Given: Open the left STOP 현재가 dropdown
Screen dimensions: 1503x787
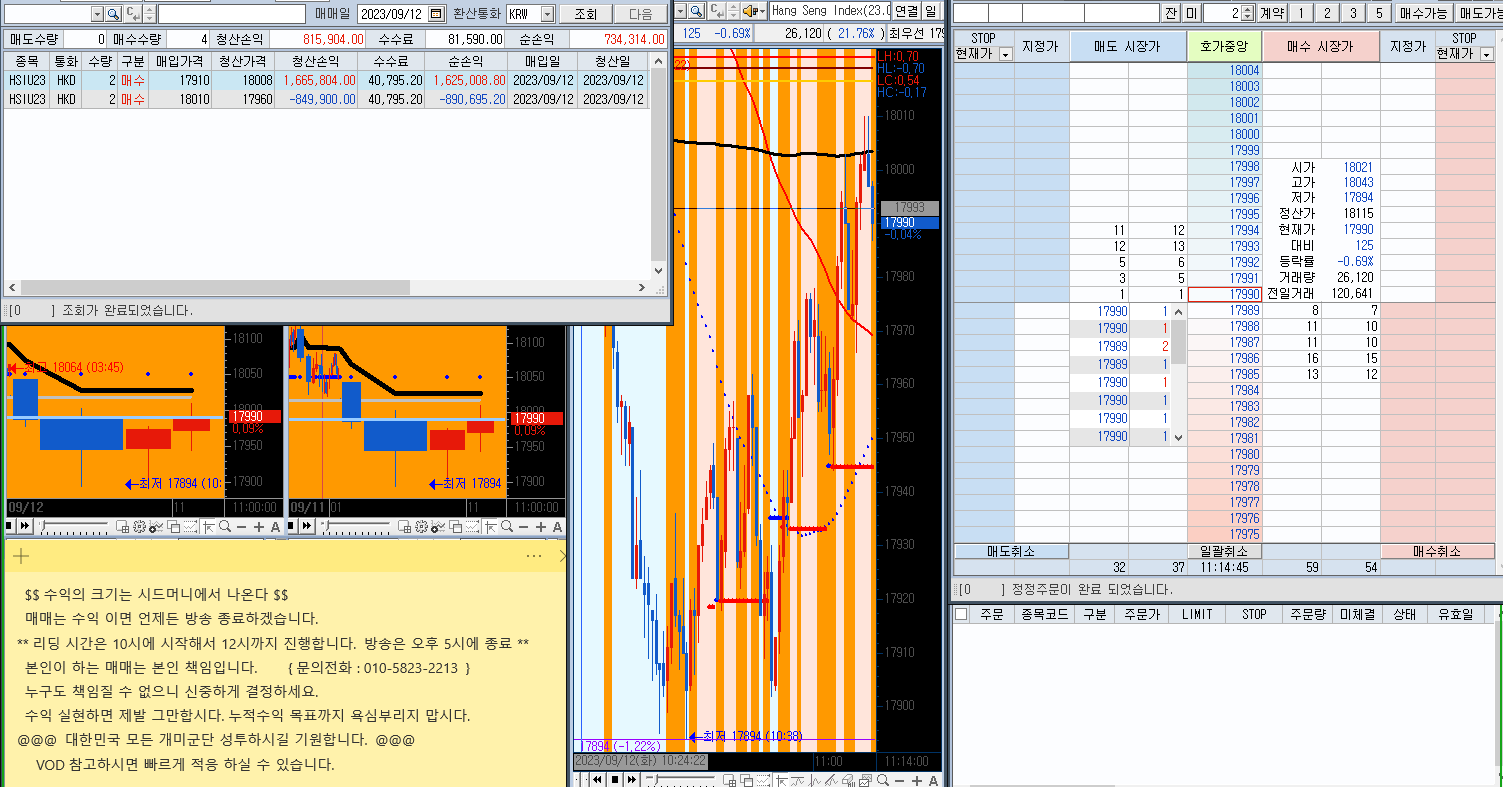Looking at the screenshot, I should click(x=1005, y=53).
